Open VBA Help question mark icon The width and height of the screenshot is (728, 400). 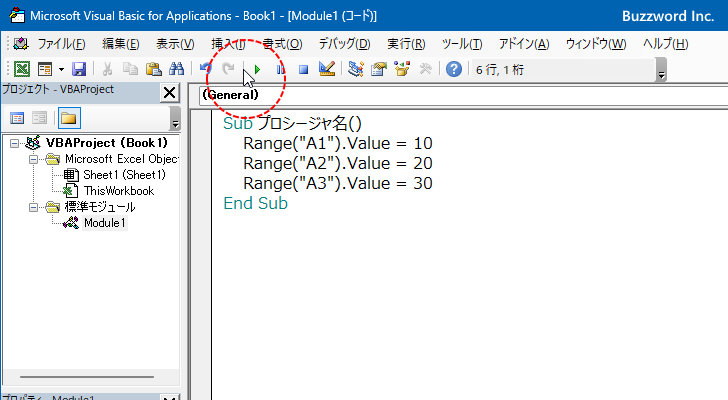(454, 69)
